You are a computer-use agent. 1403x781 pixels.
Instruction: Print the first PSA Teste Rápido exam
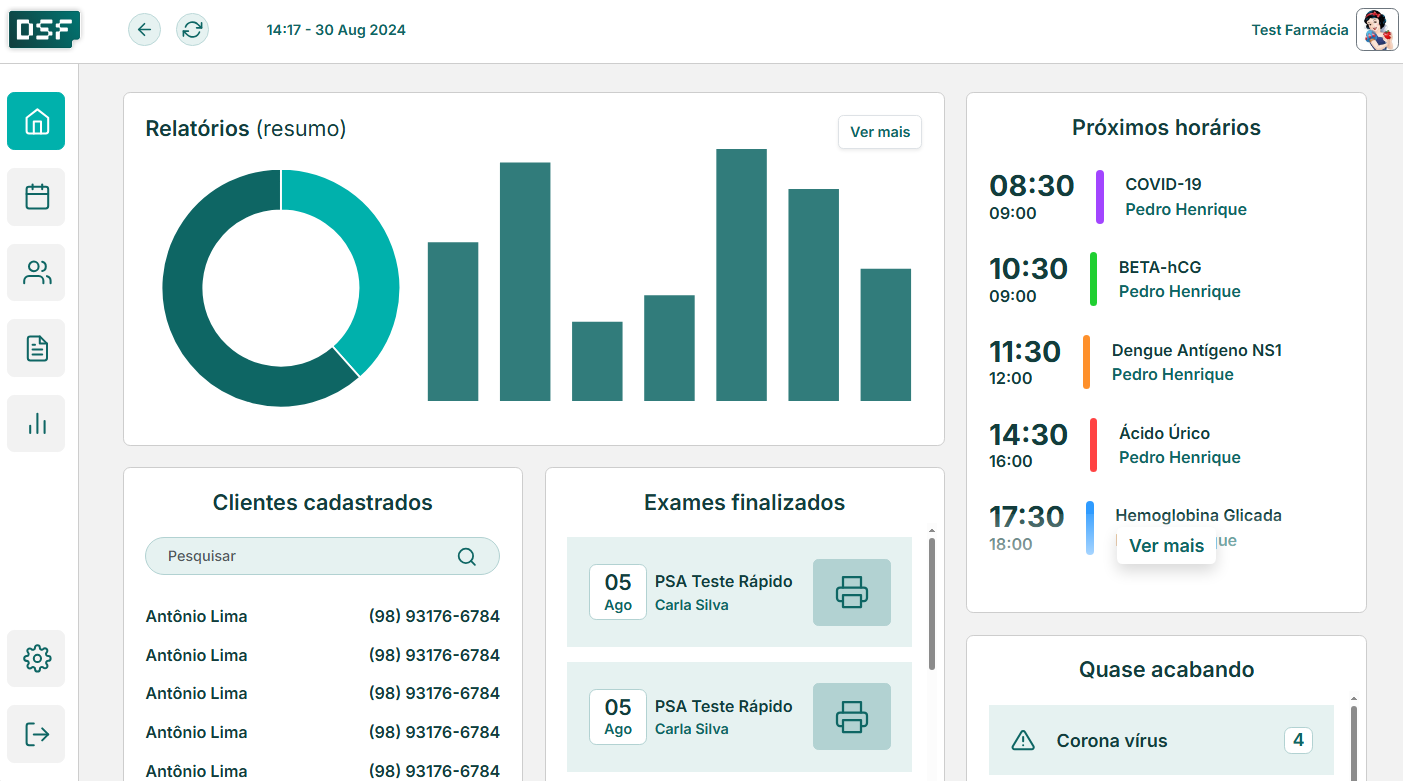click(x=851, y=592)
